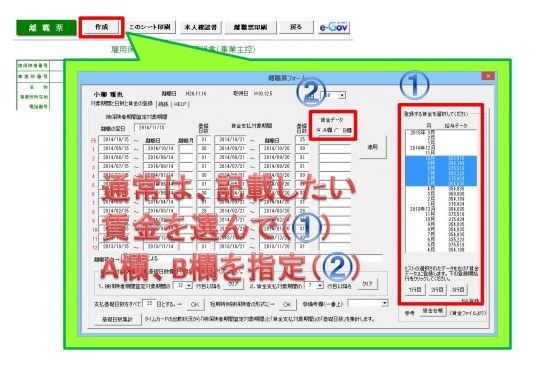
Task: Click the 3行目 registration start button
Action: tap(458, 290)
